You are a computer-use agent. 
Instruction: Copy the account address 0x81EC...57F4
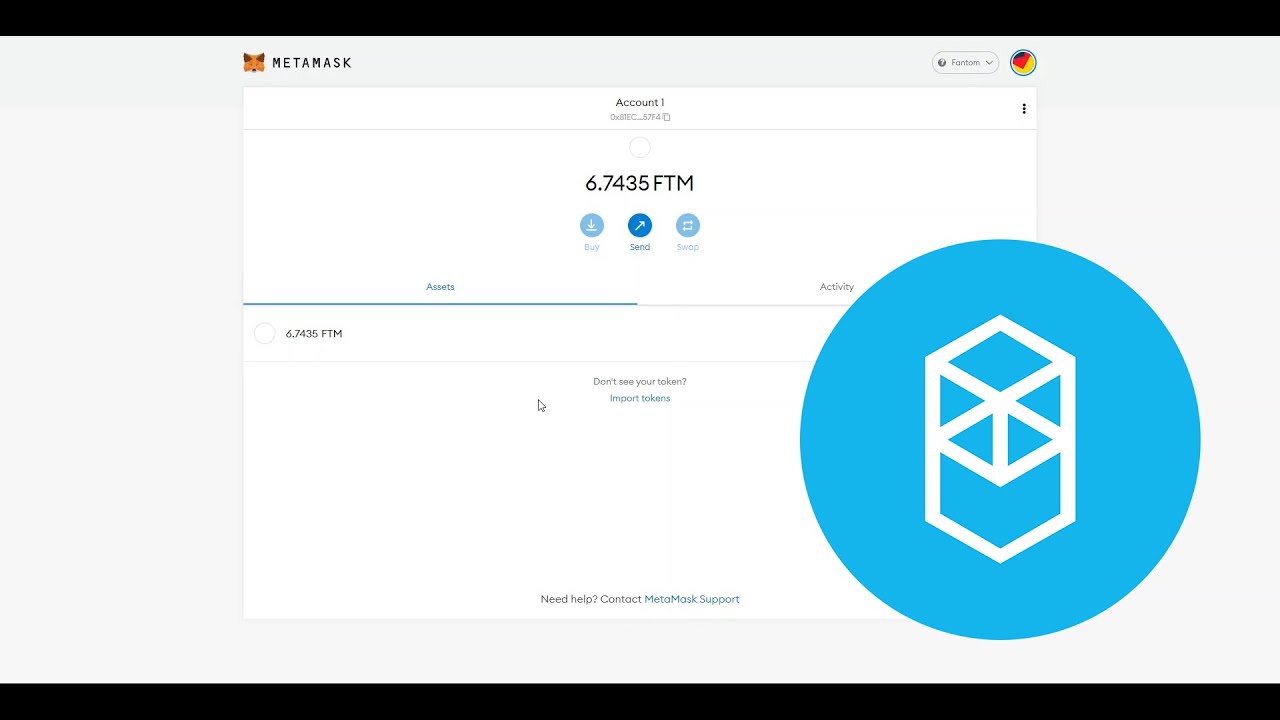[x=640, y=117]
